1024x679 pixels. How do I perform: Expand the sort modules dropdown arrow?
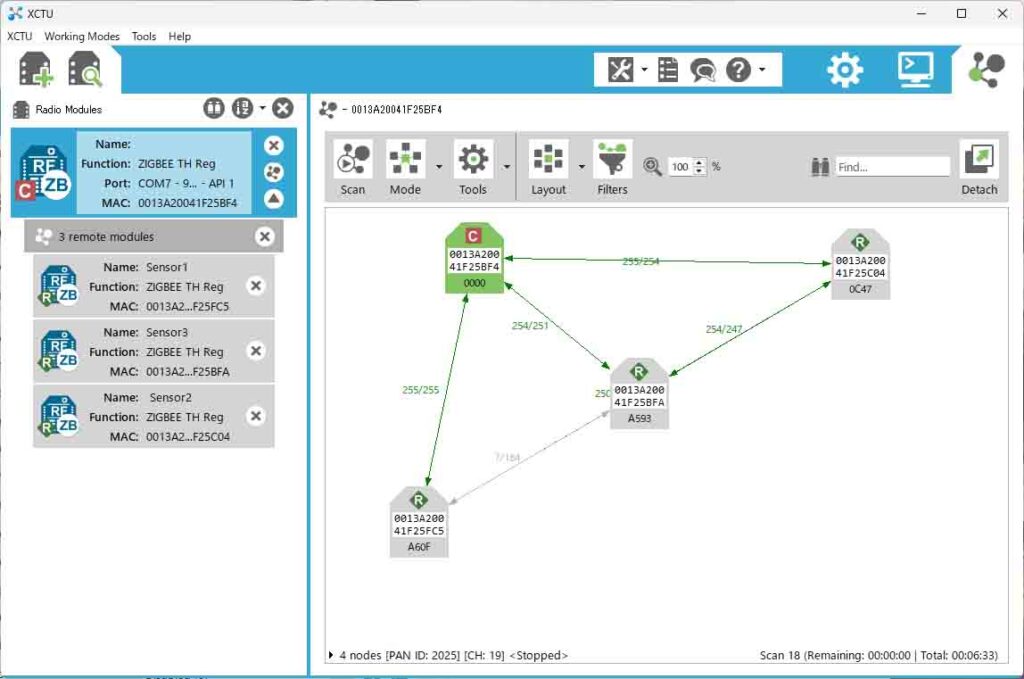[263, 108]
